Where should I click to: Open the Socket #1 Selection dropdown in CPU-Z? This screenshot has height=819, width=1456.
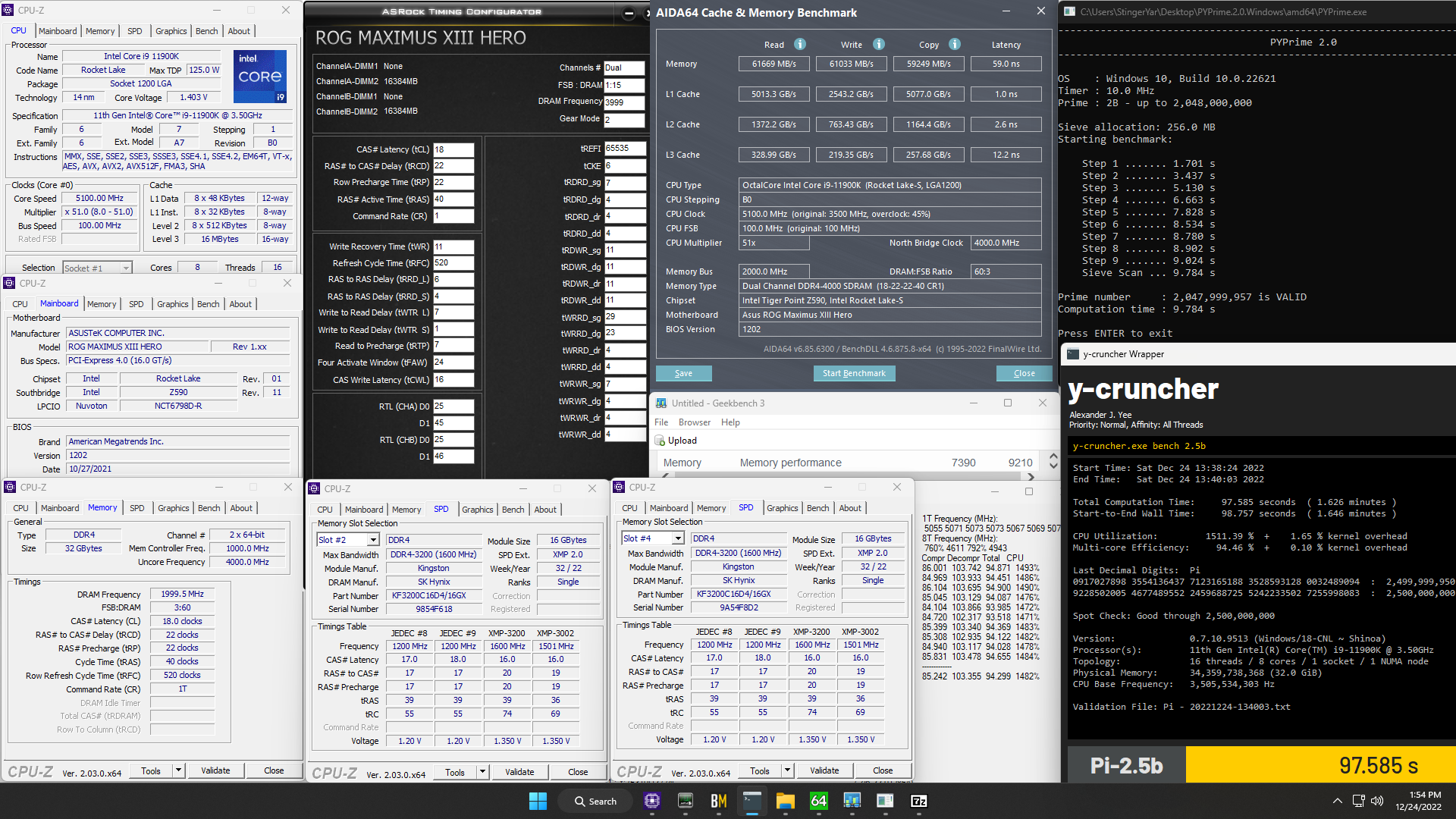point(97,268)
